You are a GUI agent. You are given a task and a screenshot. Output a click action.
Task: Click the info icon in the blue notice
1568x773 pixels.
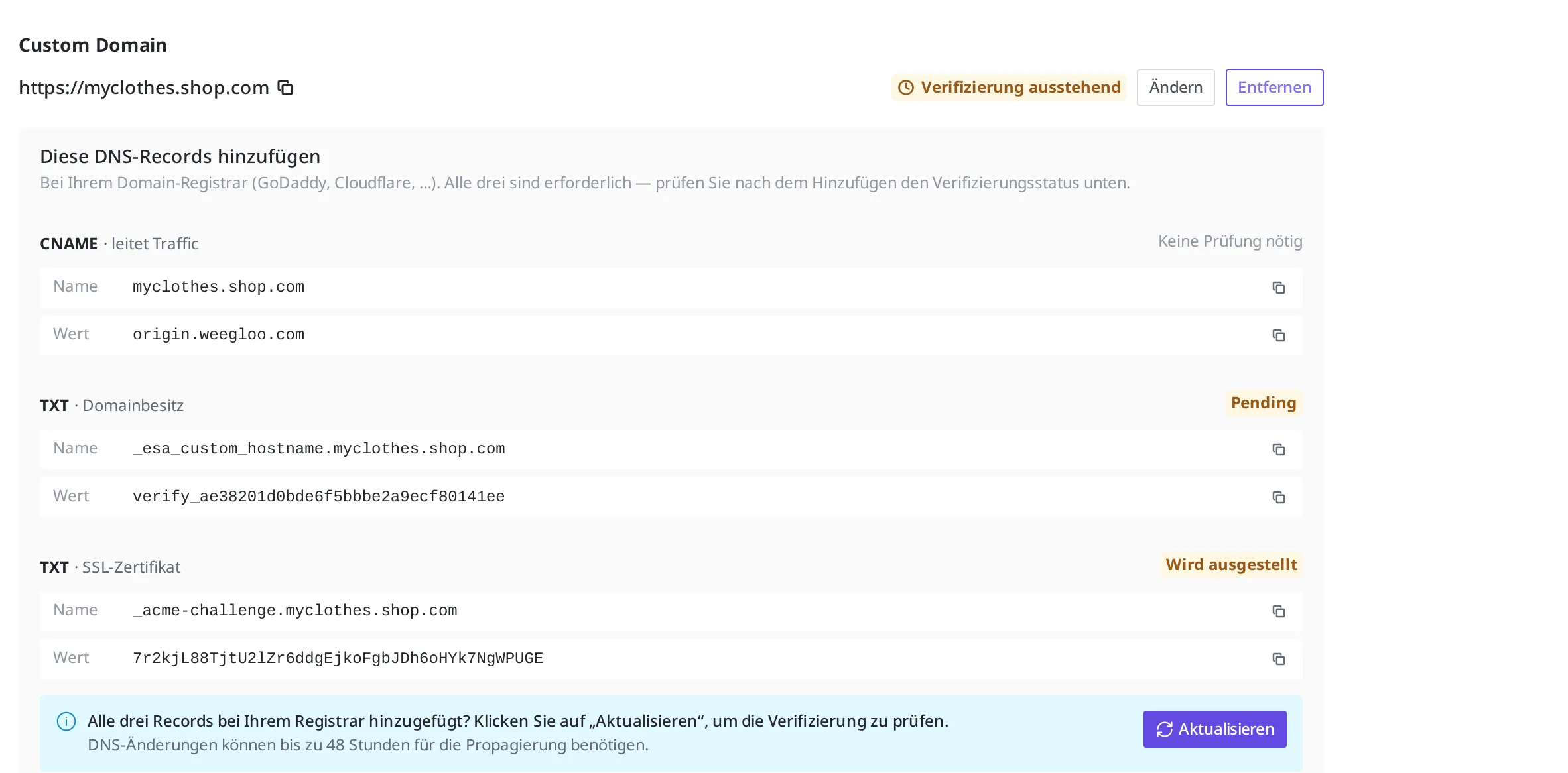pyautogui.click(x=66, y=721)
